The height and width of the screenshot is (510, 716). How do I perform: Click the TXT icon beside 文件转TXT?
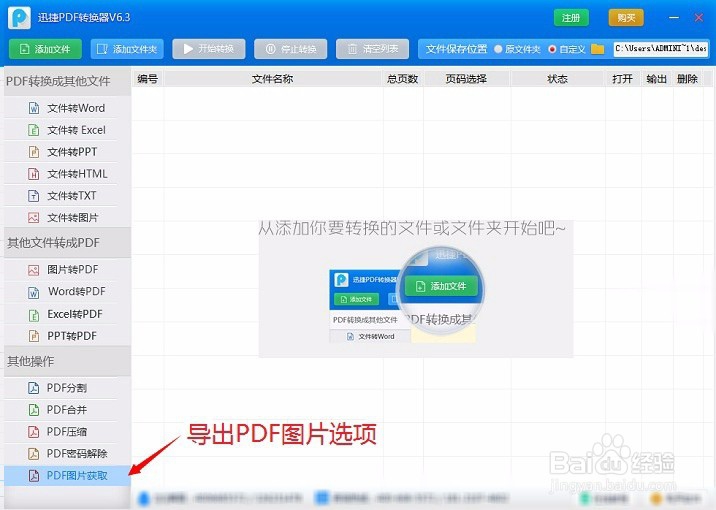pos(34,195)
